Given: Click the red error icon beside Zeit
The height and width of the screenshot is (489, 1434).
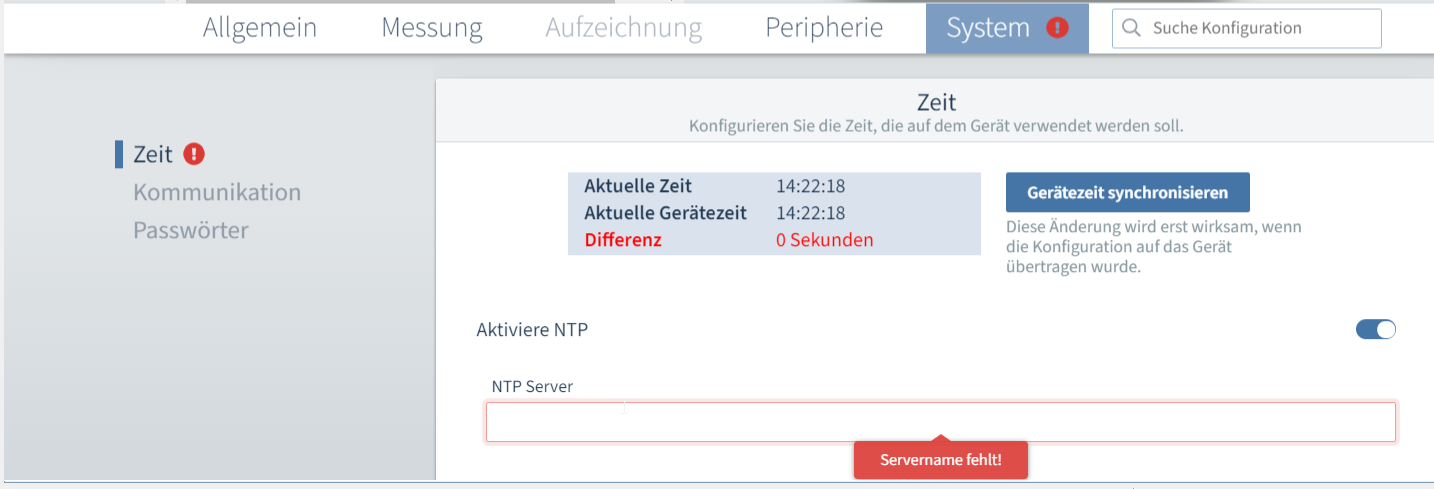Looking at the screenshot, I should coord(194,154).
